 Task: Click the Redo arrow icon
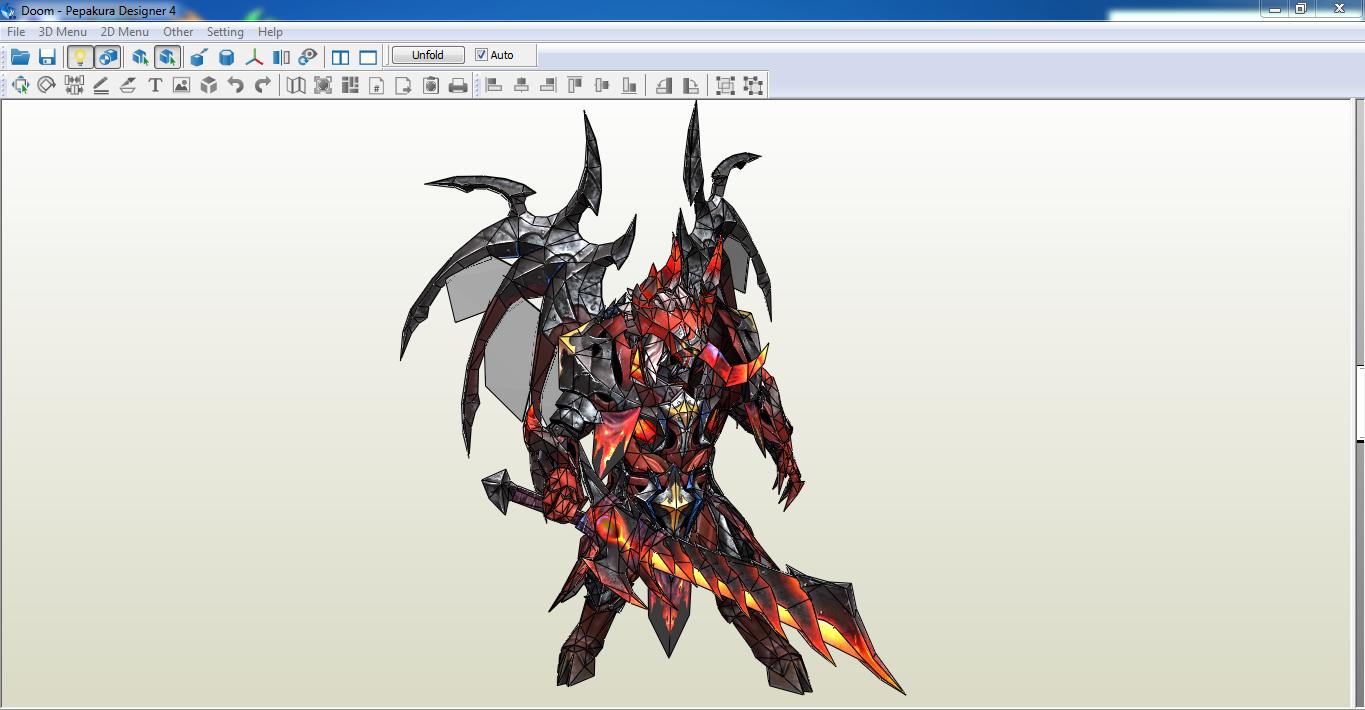[262, 86]
